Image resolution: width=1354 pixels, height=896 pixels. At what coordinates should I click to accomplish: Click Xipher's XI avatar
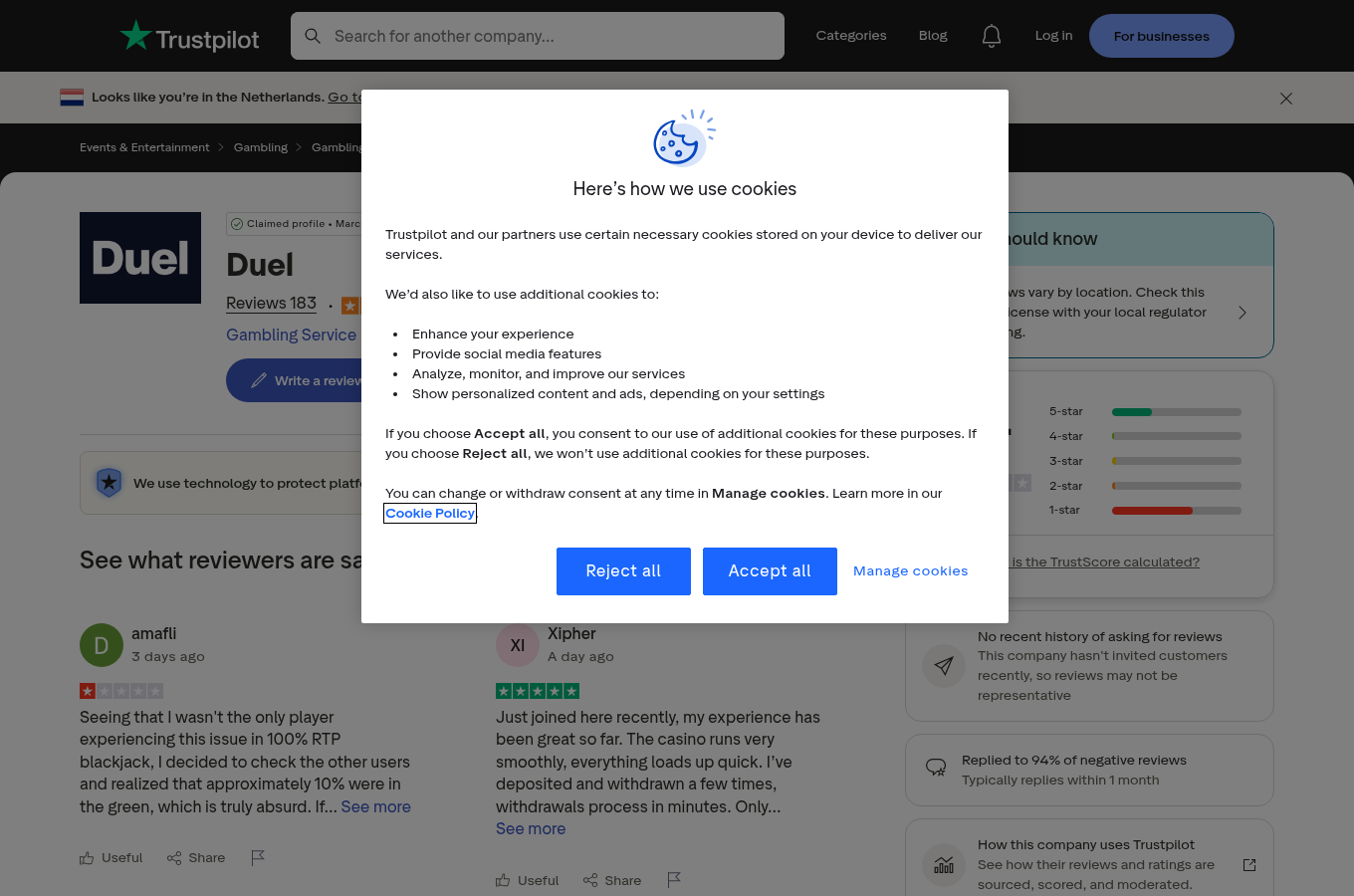(517, 645)
